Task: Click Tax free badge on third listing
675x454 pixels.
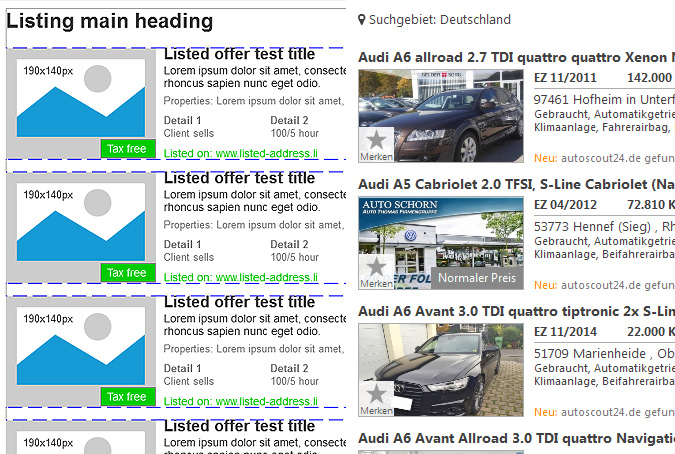Action: (x=127, y=397)
